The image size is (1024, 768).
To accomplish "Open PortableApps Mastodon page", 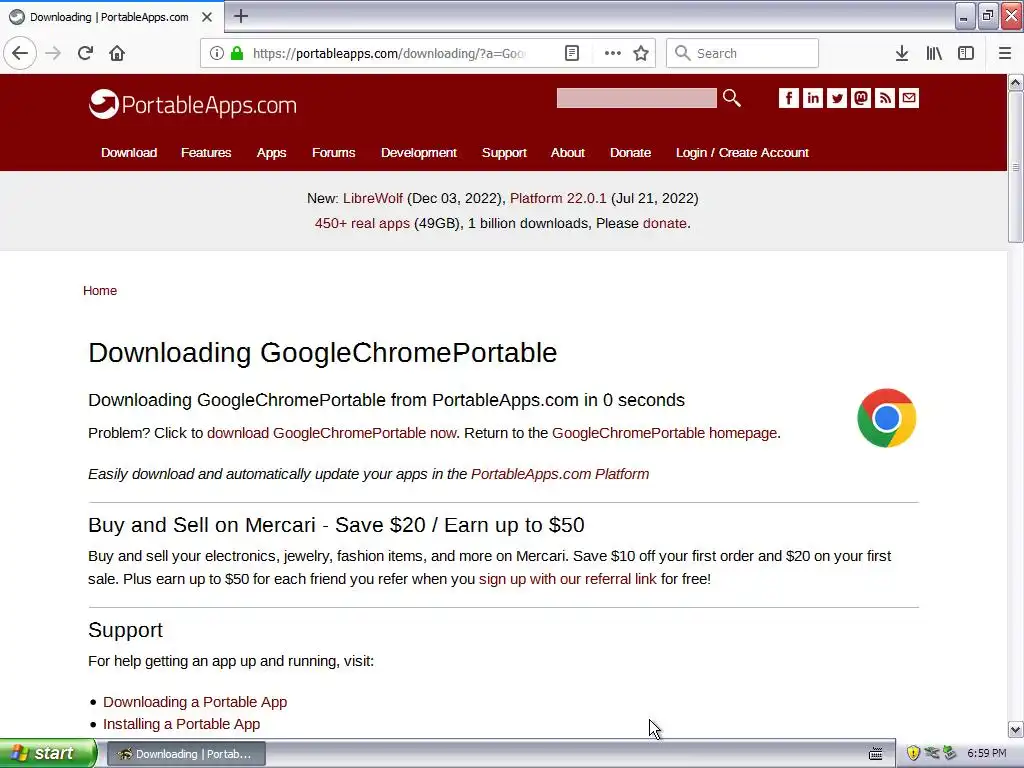I will 861,98.
